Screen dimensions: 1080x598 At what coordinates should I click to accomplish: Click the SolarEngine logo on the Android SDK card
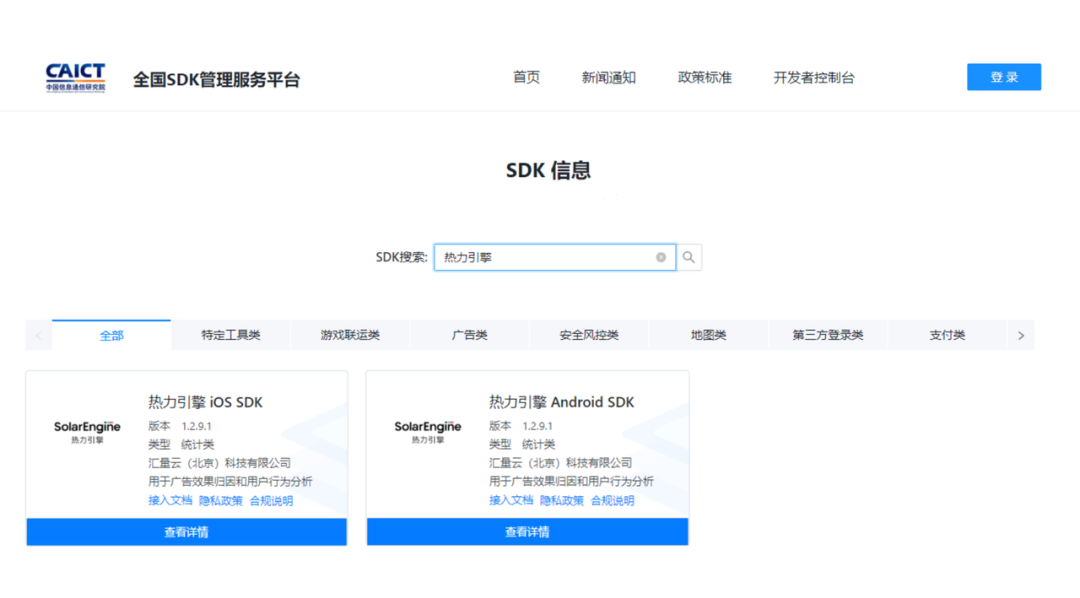[426, 430]
